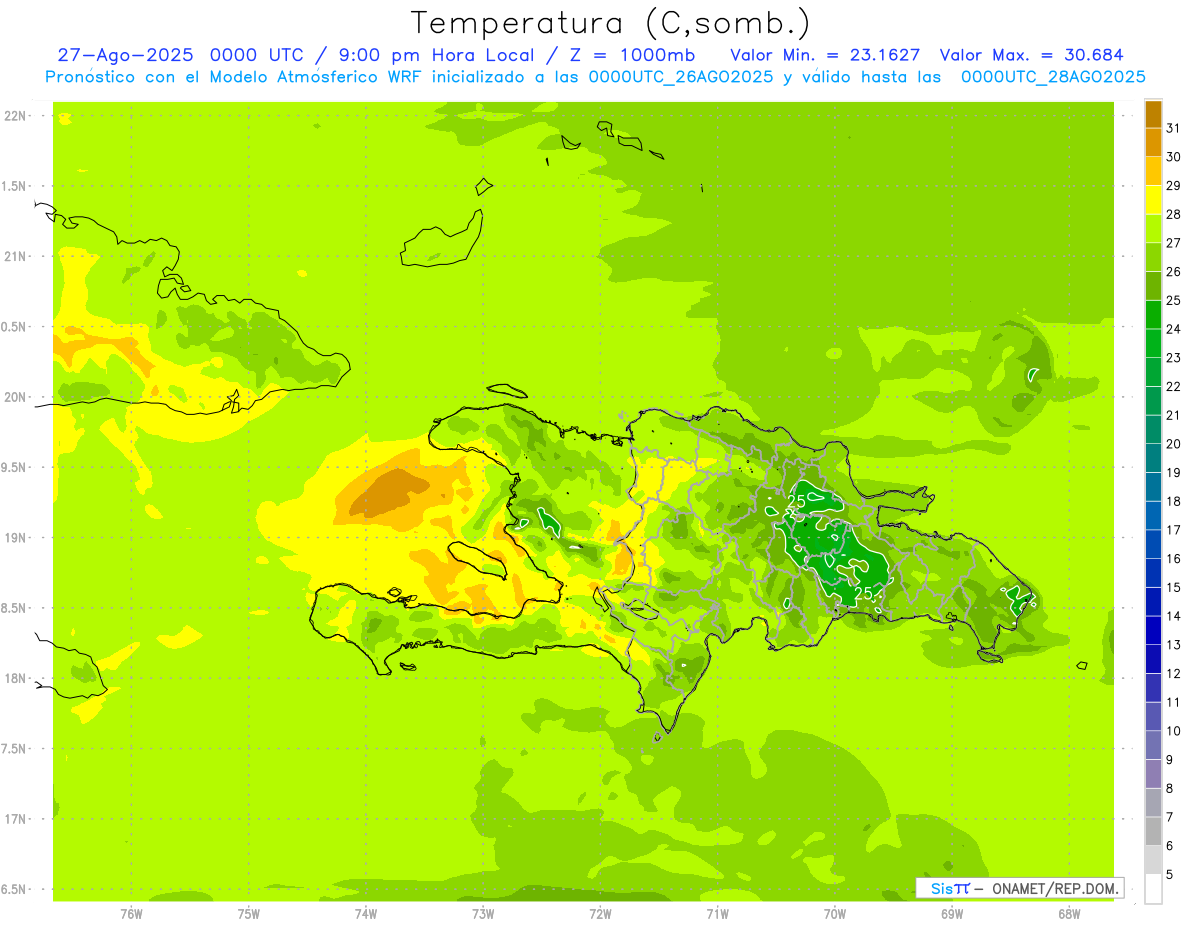Viewport: 1200px width, 927px height.
Task: Click the colorbar label "5"
Action: coord(1171,874)
